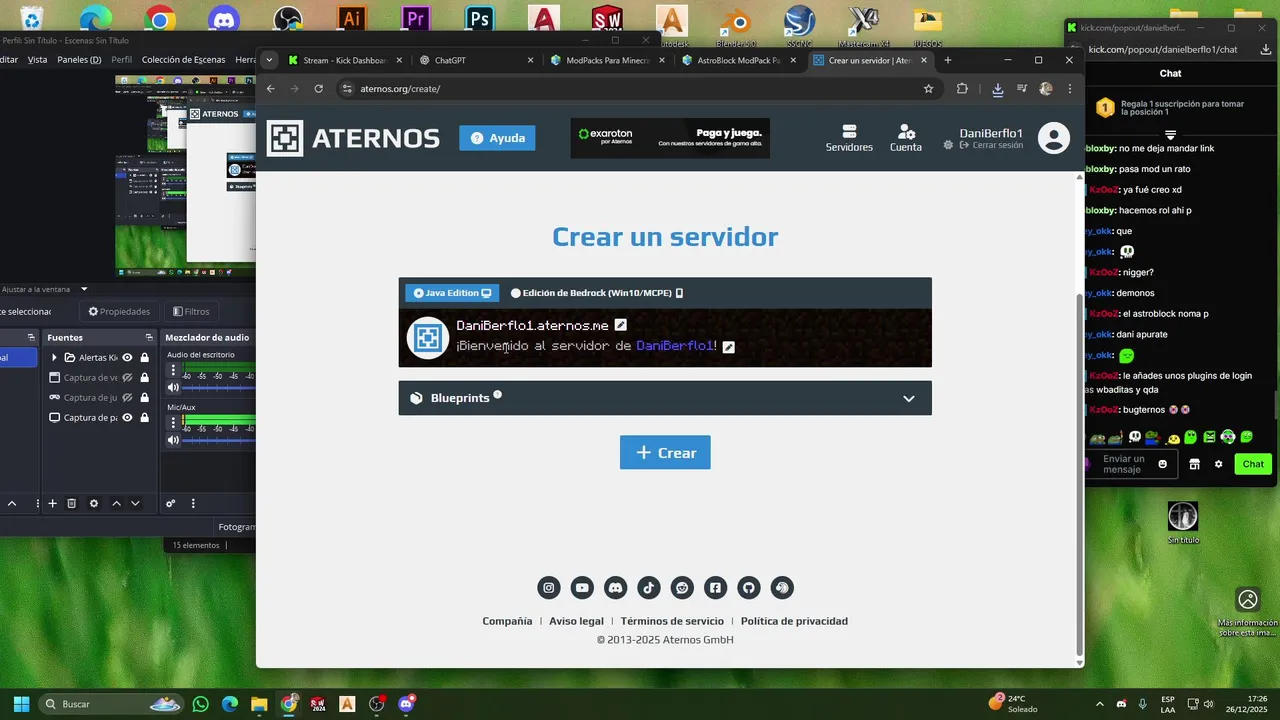This screenshot has width=1280, height=720.
Task: Open OBS source properties gear
Action: 93,503
